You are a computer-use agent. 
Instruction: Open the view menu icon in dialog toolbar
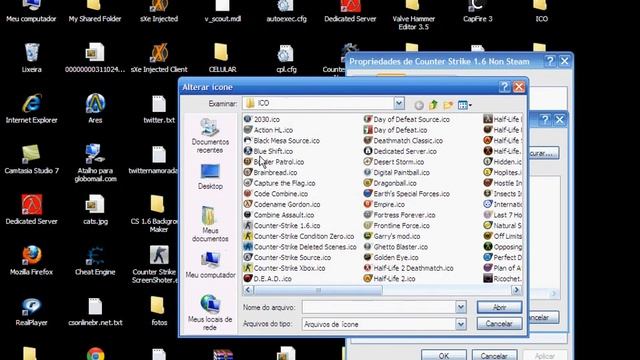tap(464, 105)
